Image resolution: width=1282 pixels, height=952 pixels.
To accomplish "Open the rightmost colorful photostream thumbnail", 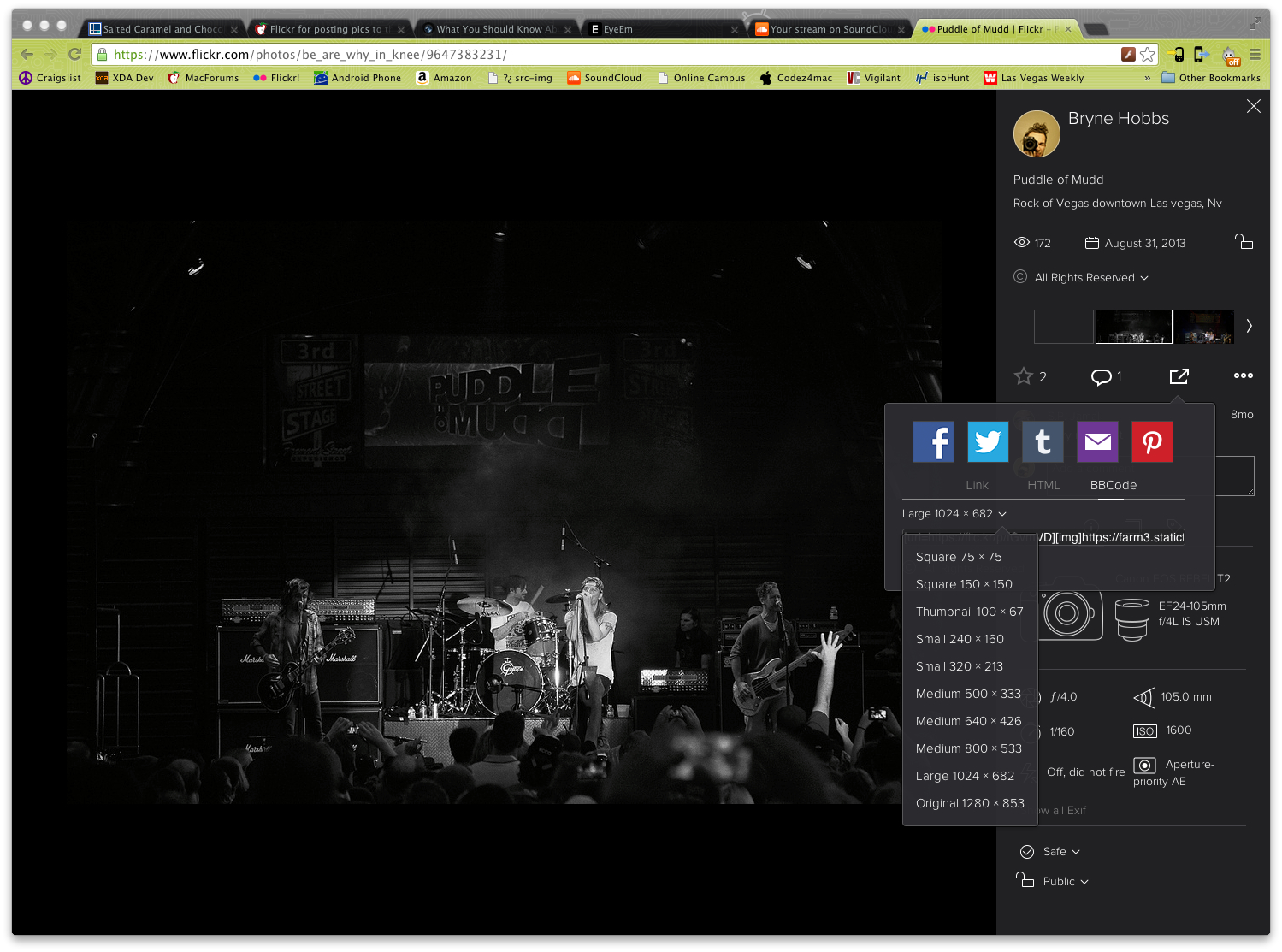I will (x=1204, y=327).
